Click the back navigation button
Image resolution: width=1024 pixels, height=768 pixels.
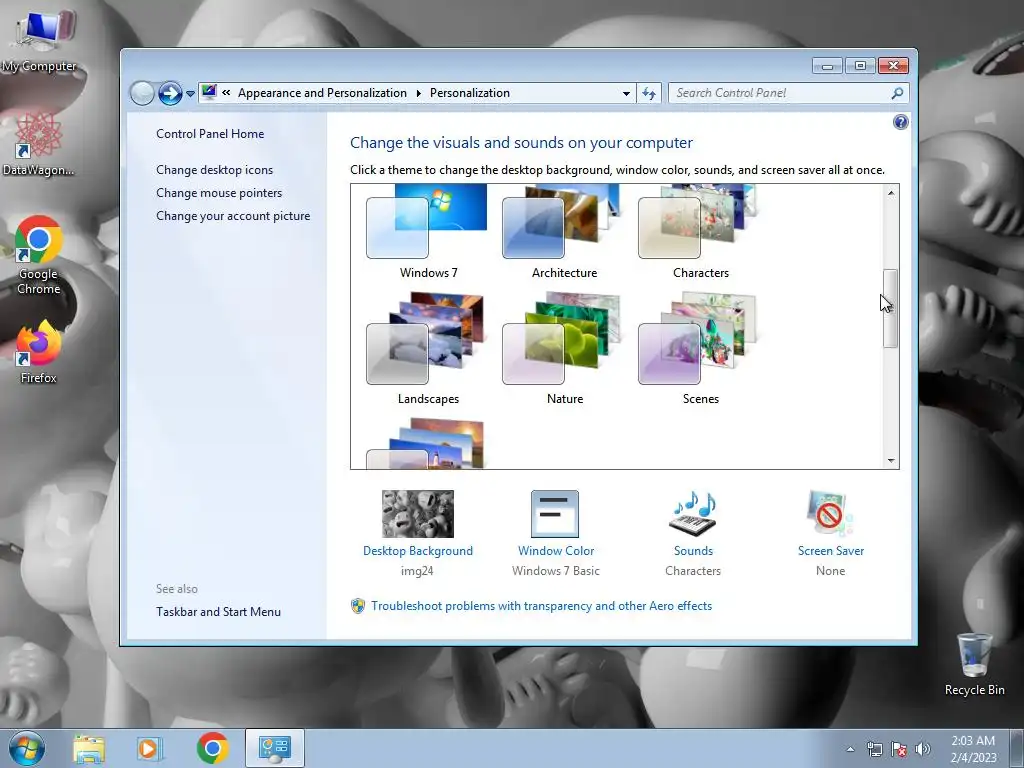pos(142,93)
